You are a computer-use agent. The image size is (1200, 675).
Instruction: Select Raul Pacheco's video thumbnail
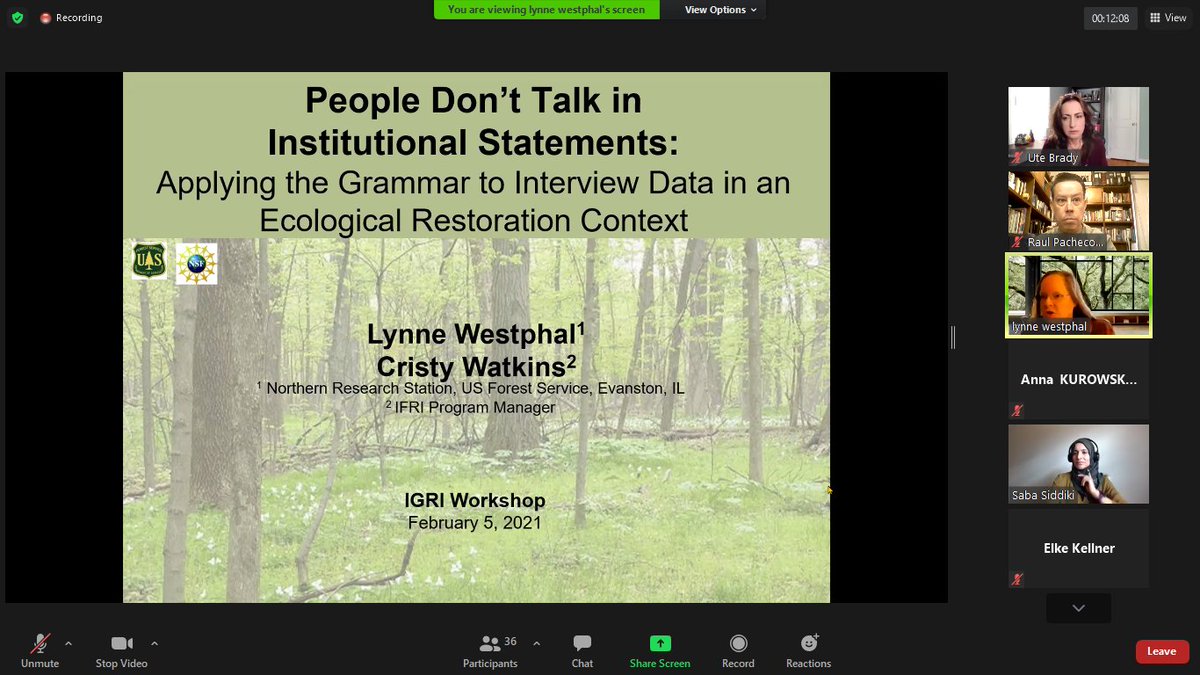(x=1078, y=210)
